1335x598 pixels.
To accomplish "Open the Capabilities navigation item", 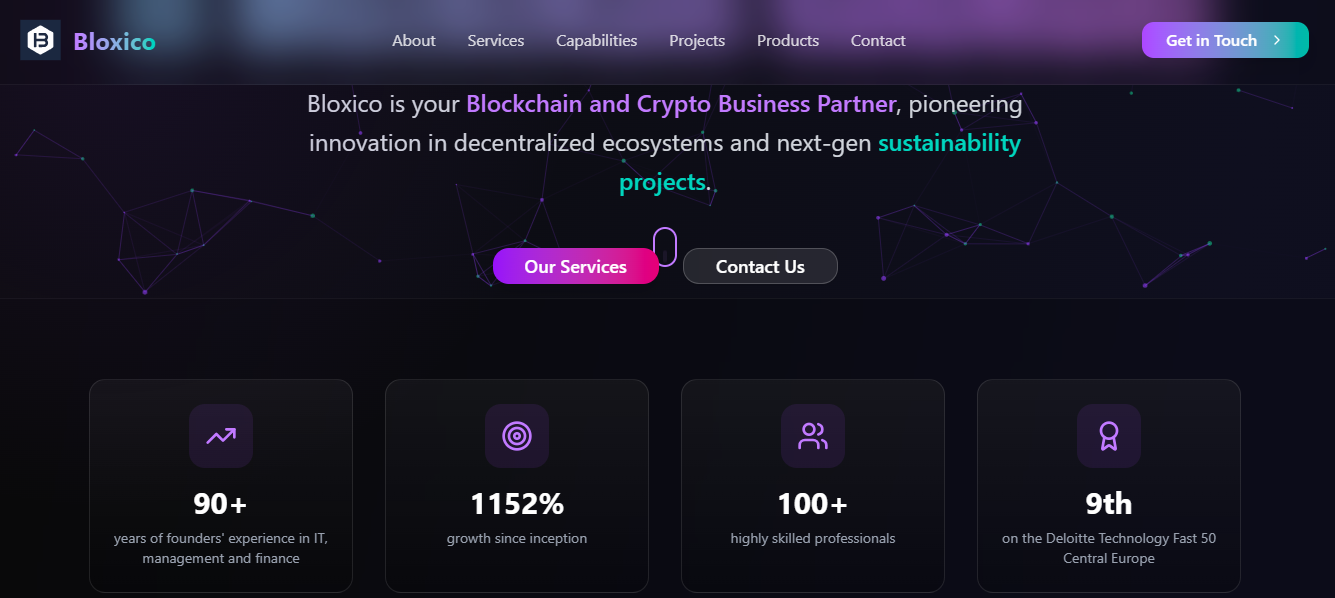I will click(x=597, y=41).
